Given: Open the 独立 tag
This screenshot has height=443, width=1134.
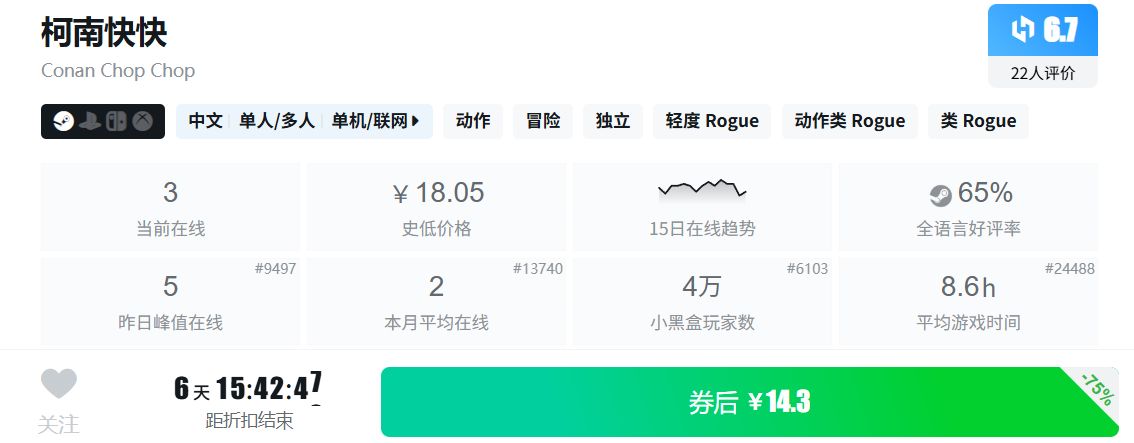Looking at the screenshot, I should pos(613,121).
